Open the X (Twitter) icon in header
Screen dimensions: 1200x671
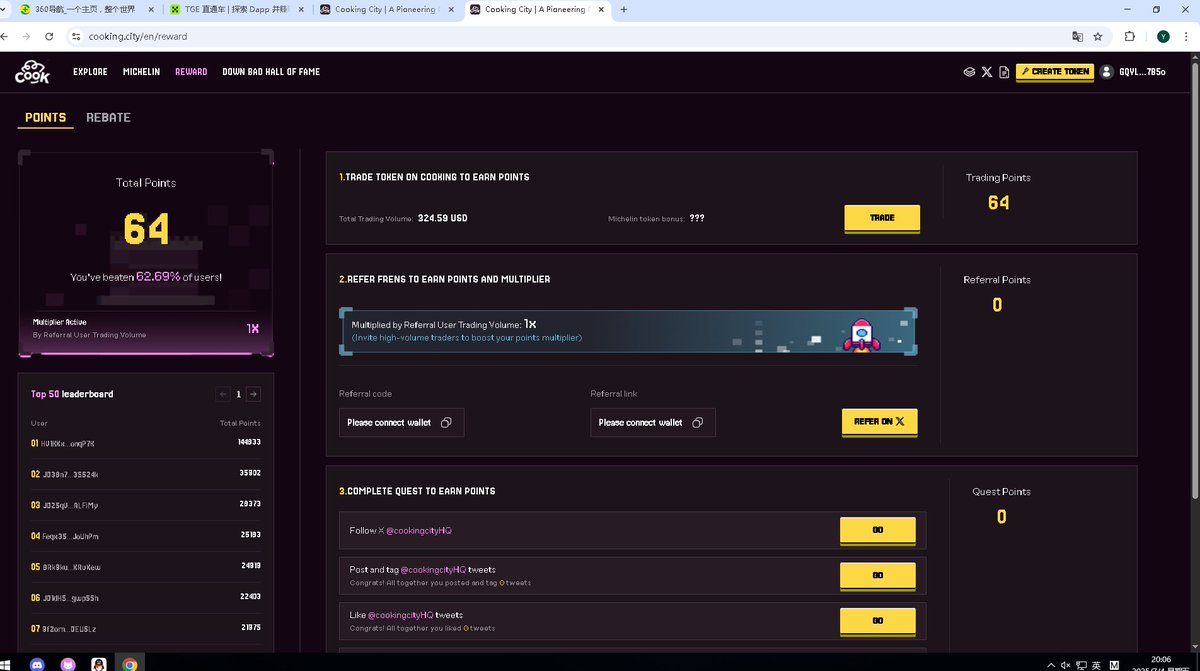987,72
